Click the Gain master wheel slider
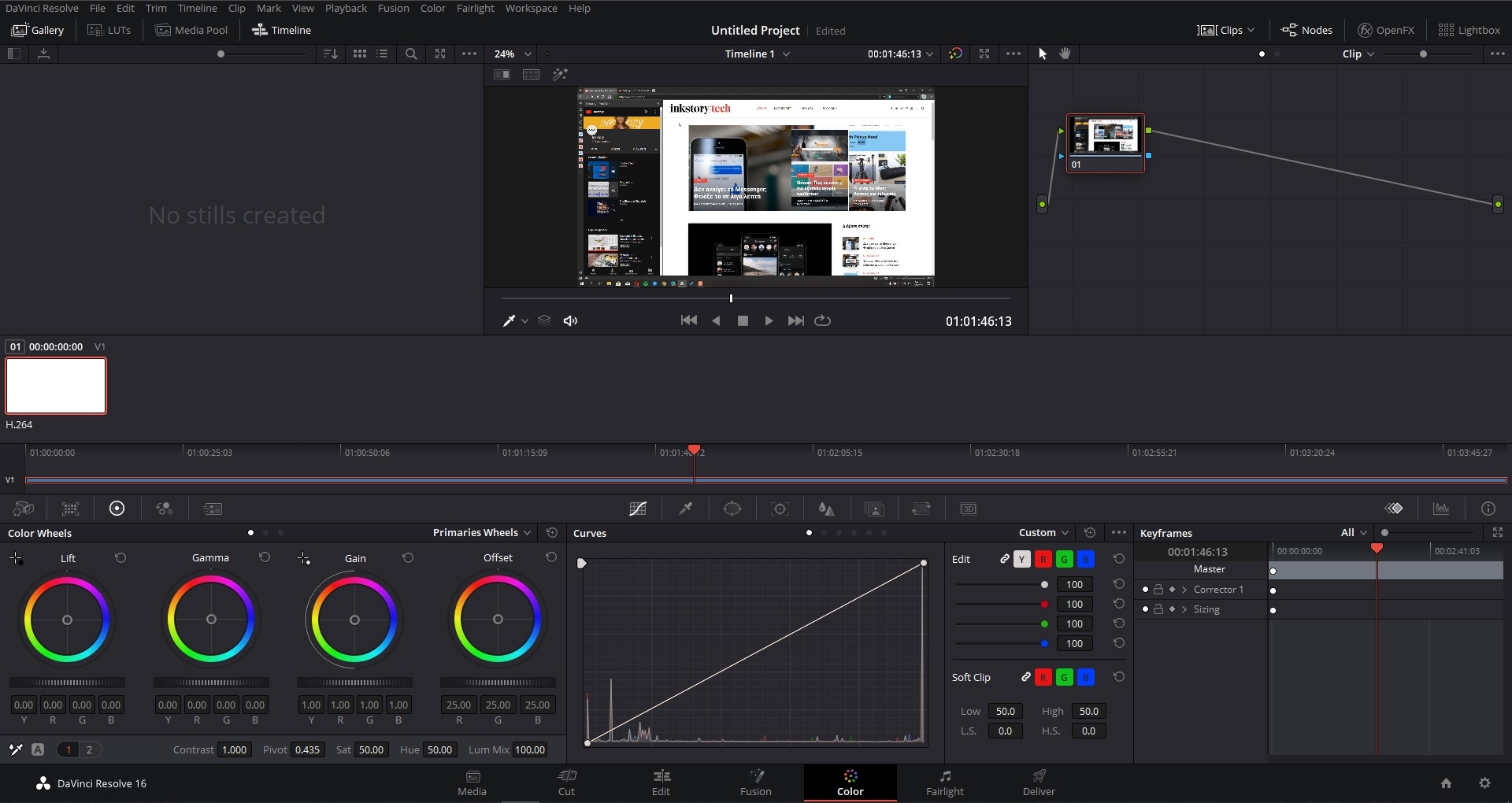The image size is (1512, 803). coord(354,683)
